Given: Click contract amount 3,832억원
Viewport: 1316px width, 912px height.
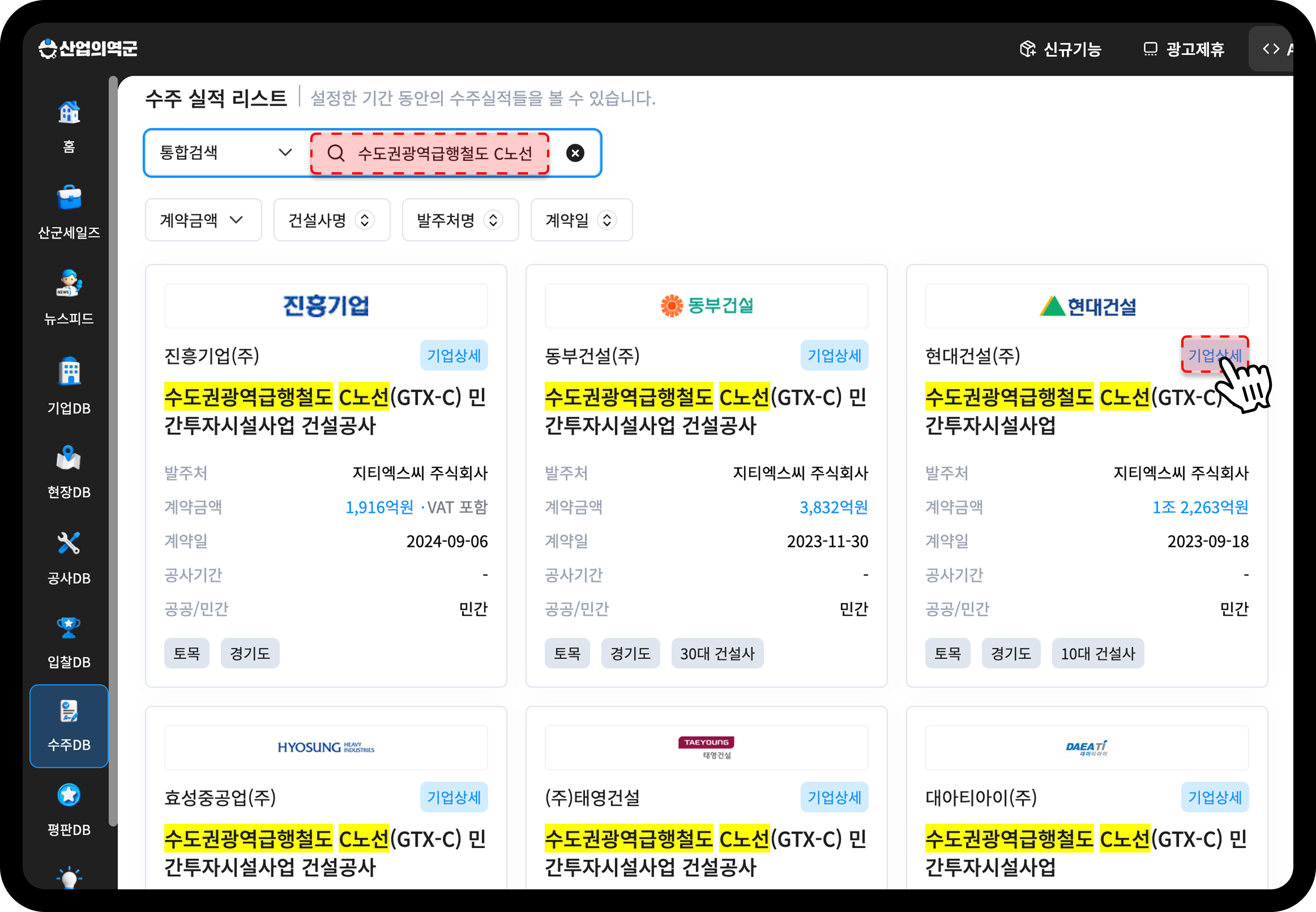Looking at the screenshot, I should (833, 507).
